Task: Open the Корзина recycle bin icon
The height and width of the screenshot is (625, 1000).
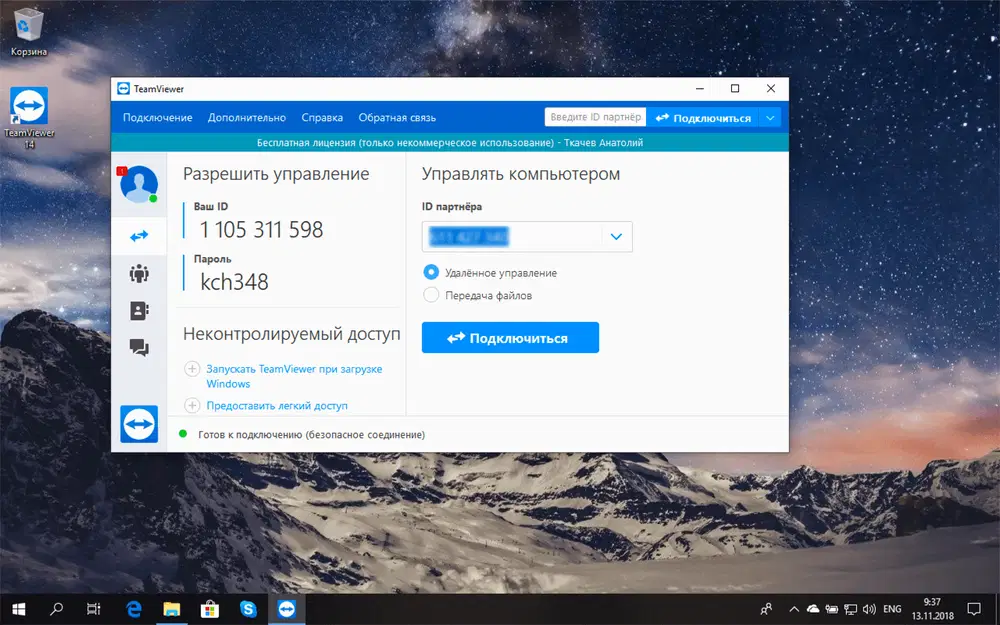Action: coord(29,32)
